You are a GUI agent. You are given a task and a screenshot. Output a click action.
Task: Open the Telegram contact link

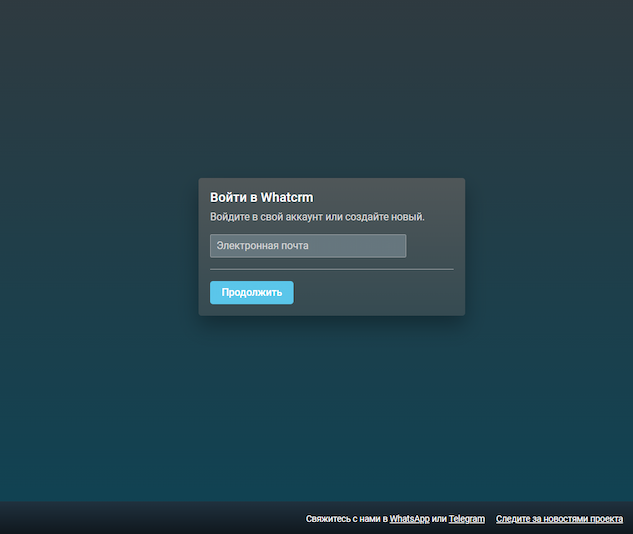(467, 519)
